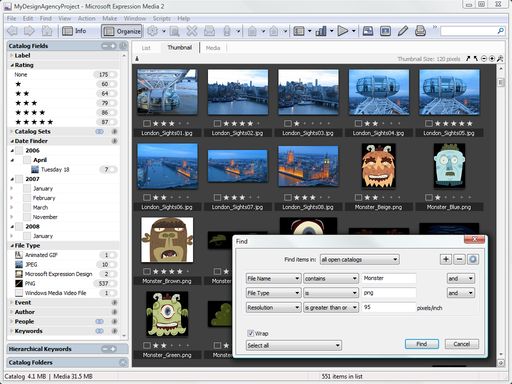
Task: Check the box under London_Sights07.jpg
Action: coord(217,198)
